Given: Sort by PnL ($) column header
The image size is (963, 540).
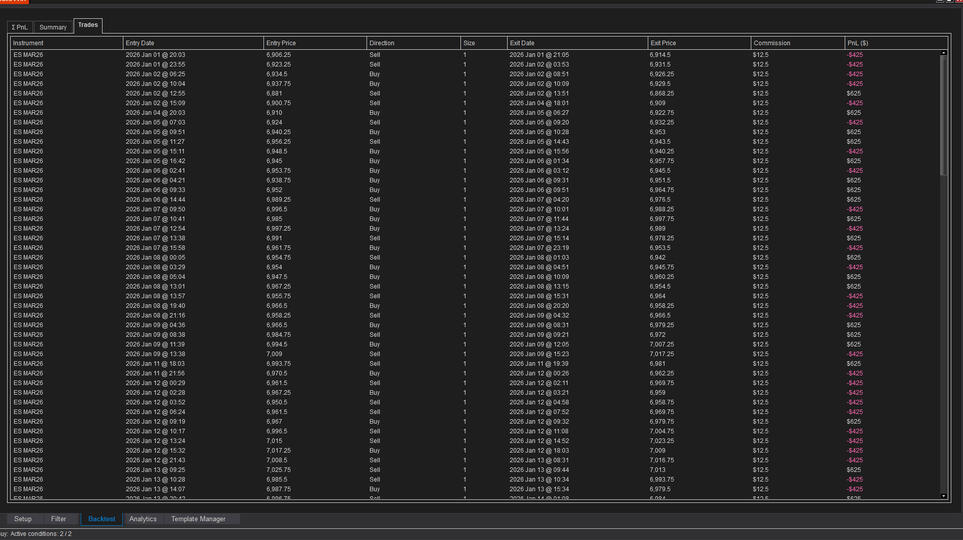Looking at the screenshot, I should pos(890,43).
